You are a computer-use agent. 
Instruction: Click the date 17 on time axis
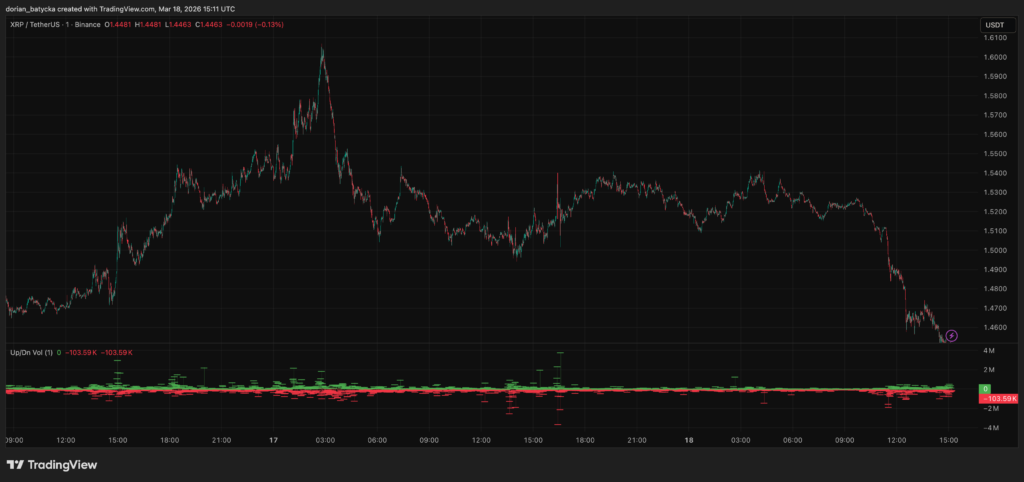(272, 439)
